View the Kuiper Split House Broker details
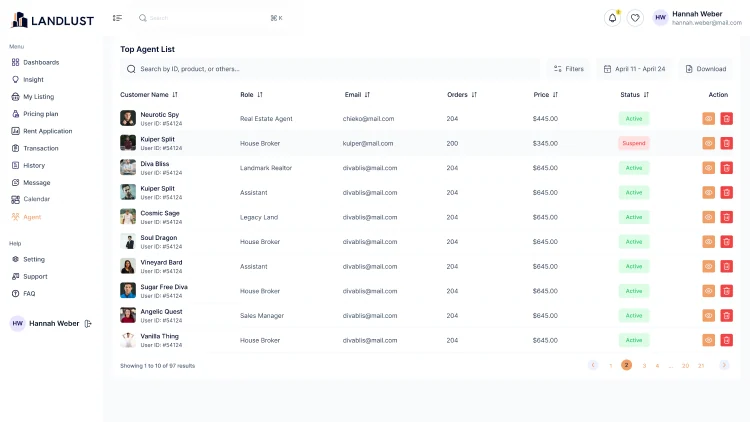750x422 pixels. tap(708, 143)
